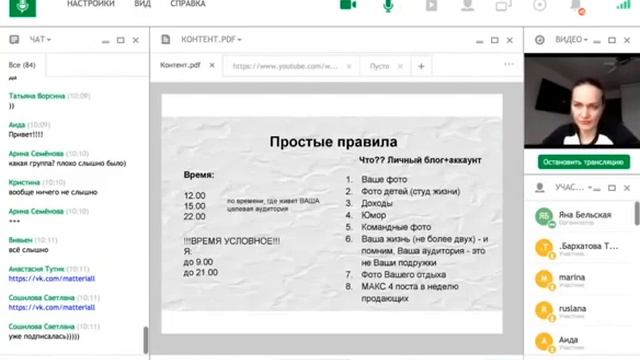Screen dimensions: 640x360
Task: Minimize the participants panel
Action: 597,188
